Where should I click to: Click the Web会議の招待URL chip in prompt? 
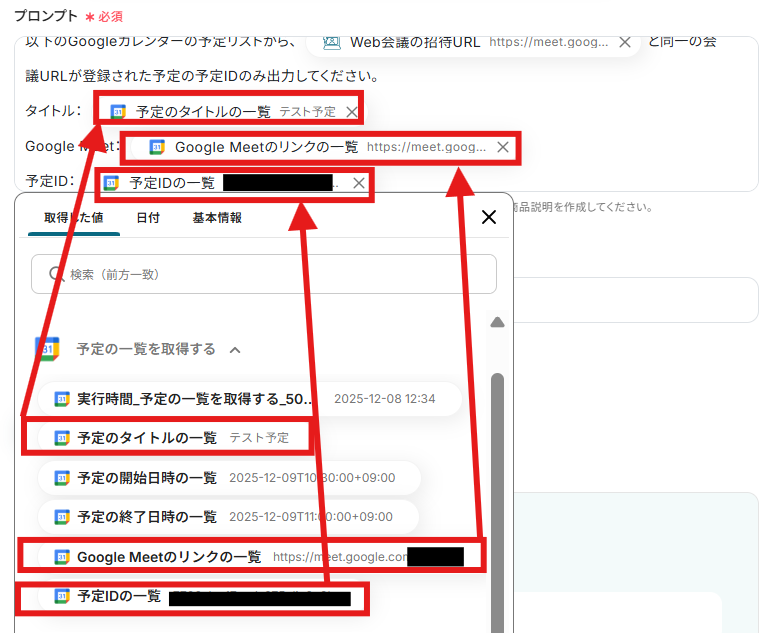(x=473, y=42)
